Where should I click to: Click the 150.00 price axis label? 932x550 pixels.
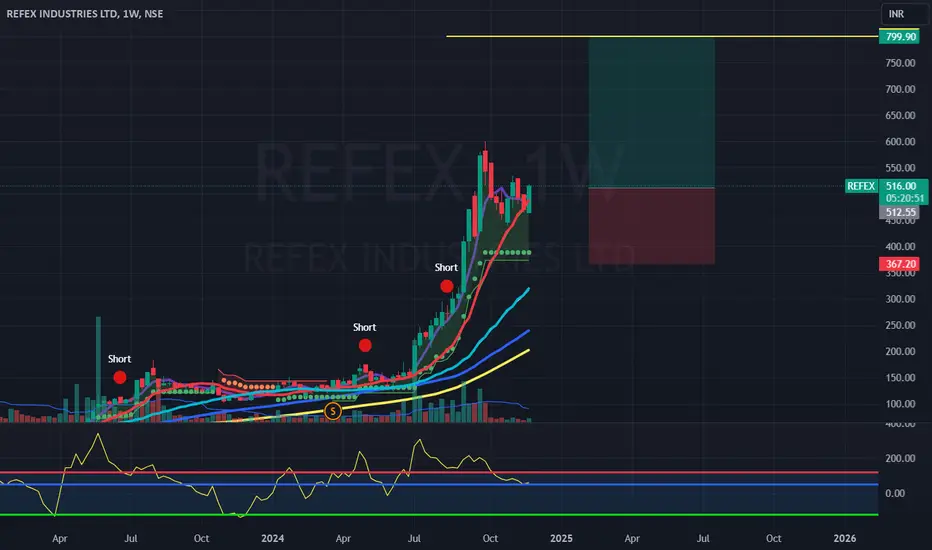[900, 378]
